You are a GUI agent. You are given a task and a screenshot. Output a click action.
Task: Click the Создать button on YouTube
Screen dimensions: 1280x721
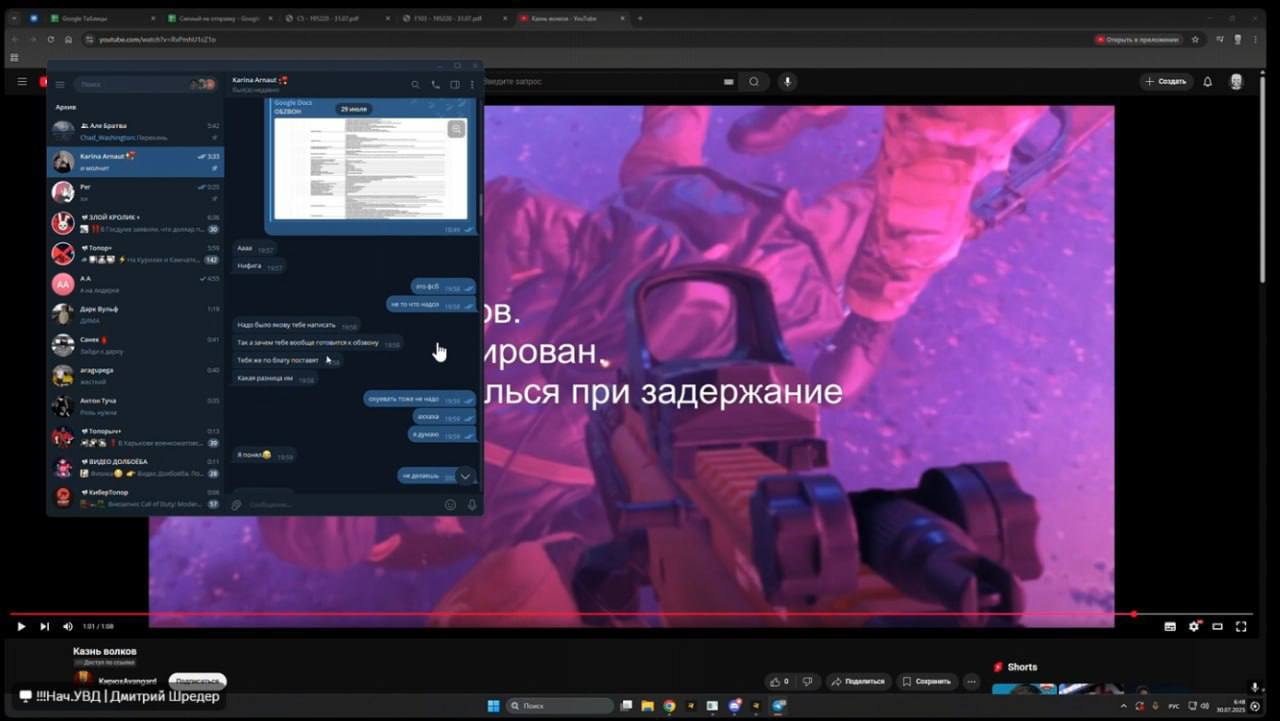point(1167,81)
